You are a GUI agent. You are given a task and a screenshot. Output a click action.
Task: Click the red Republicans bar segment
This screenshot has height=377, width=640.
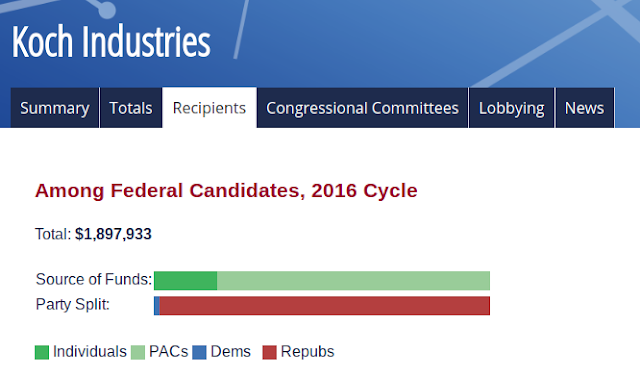324,306
